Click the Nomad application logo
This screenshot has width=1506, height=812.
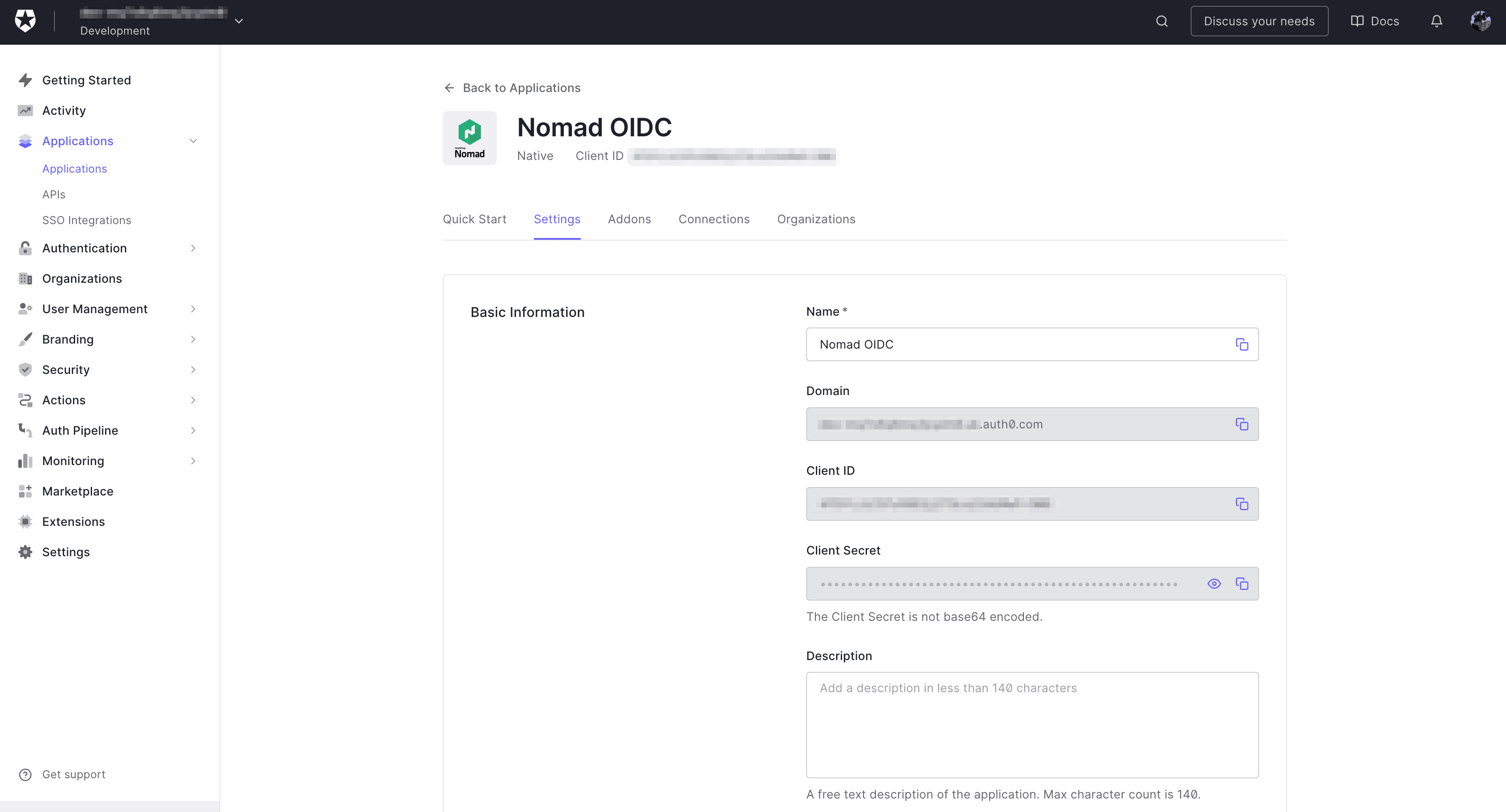point(469,138)
